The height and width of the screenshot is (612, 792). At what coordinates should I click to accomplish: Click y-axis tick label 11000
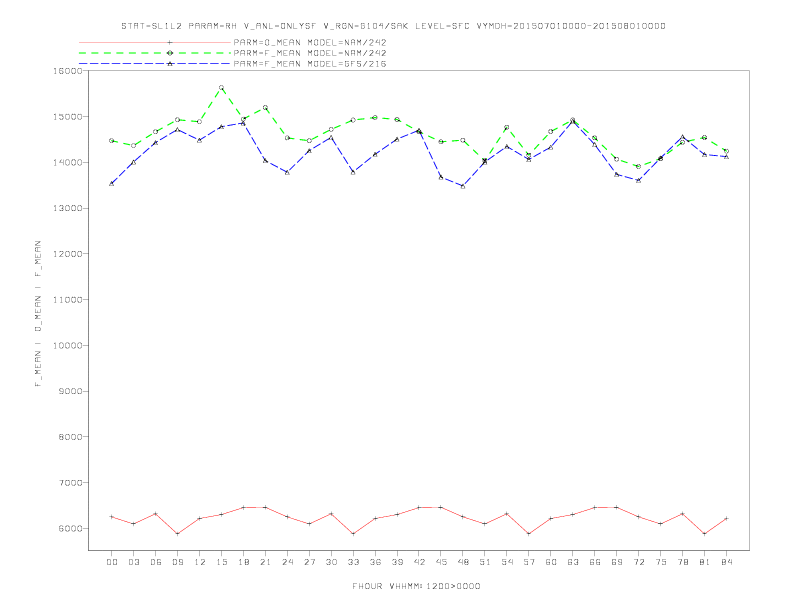(x=67, y=299)
